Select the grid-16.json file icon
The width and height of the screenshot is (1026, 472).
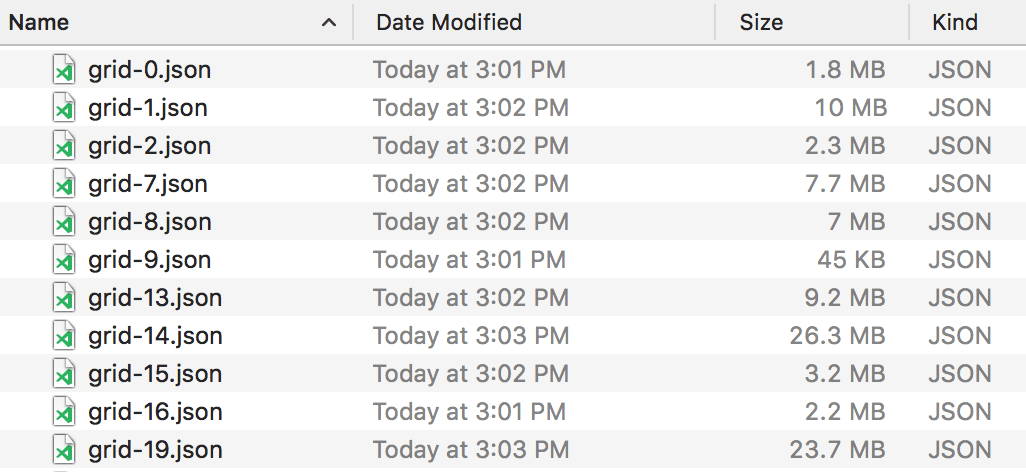[64, 413]
